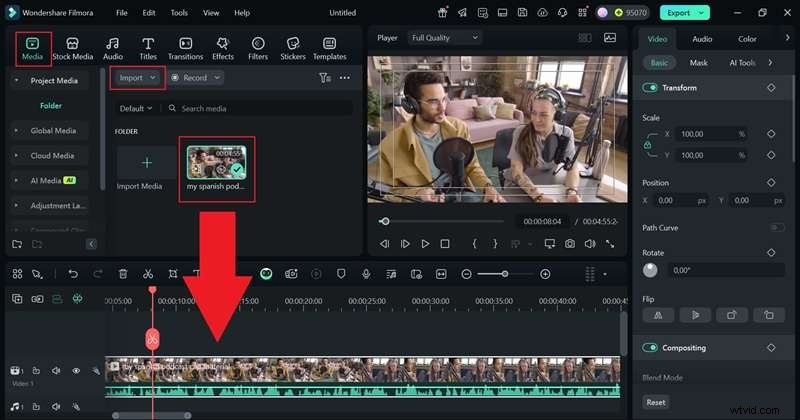Switch to the Audio properties tab

coord(702,39)
